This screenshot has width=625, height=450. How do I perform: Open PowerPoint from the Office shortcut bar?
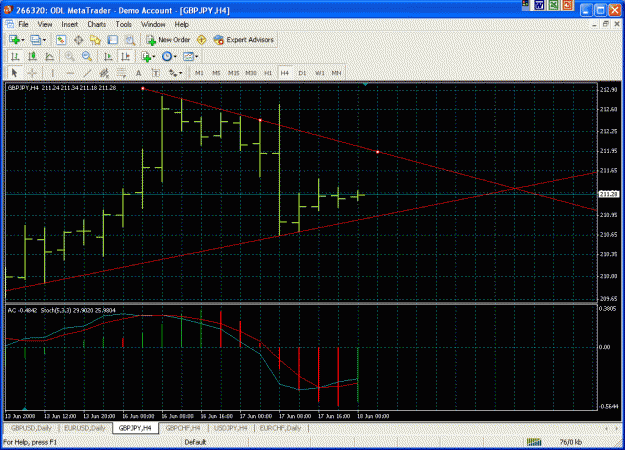(568, 5)
